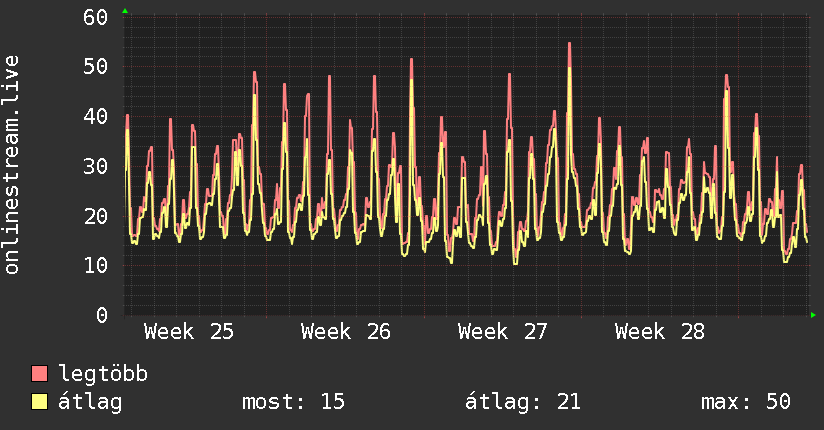
Task: Click the 60 y-axis tick label
Action: pyautogui.click(x=95, y=17)
